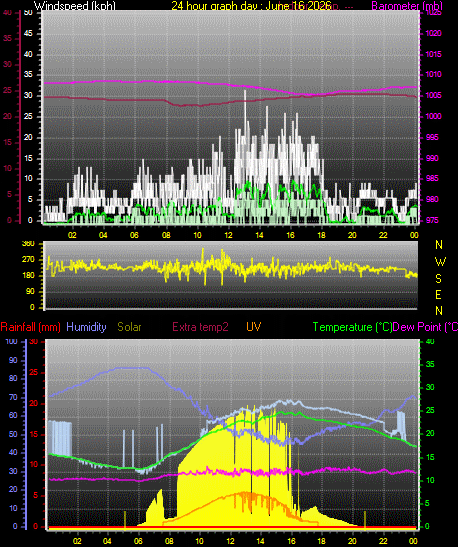Click barometer axis value "990"
458x547 pixels.
(x=432, y=158)
